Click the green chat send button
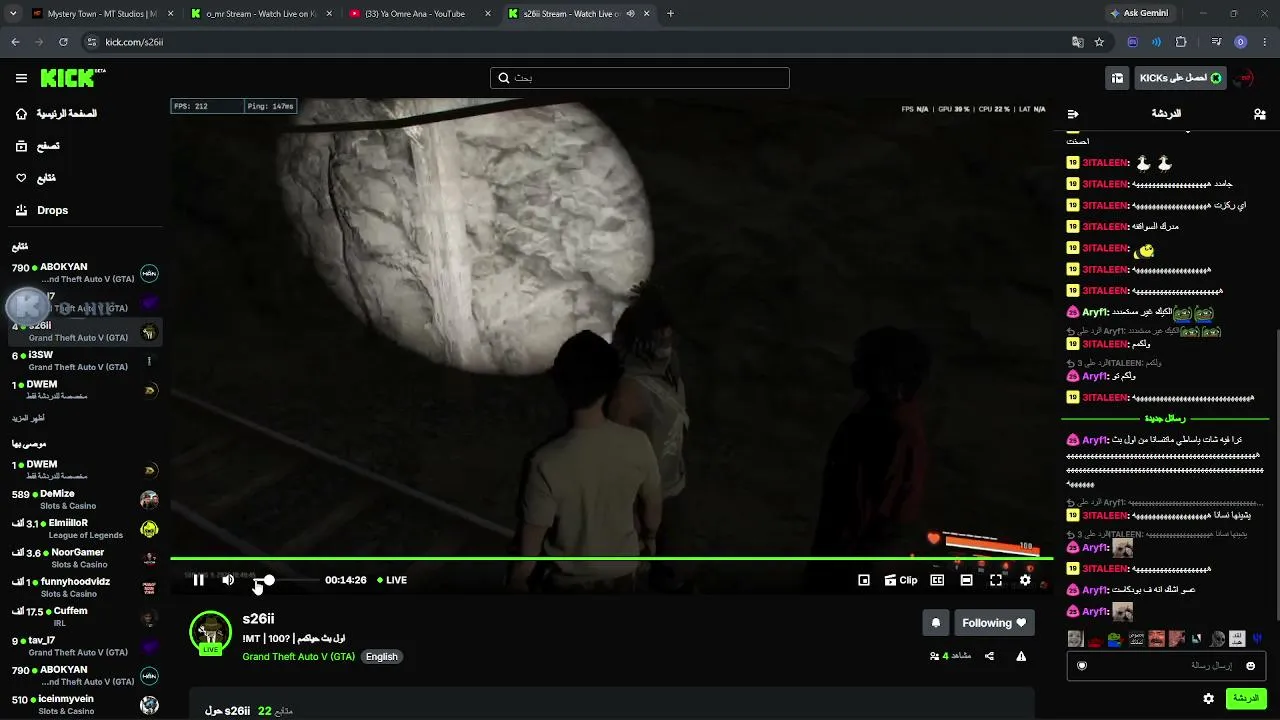Image resolution: width=1280 pixels, height=720 pixels. [1246, 698]
